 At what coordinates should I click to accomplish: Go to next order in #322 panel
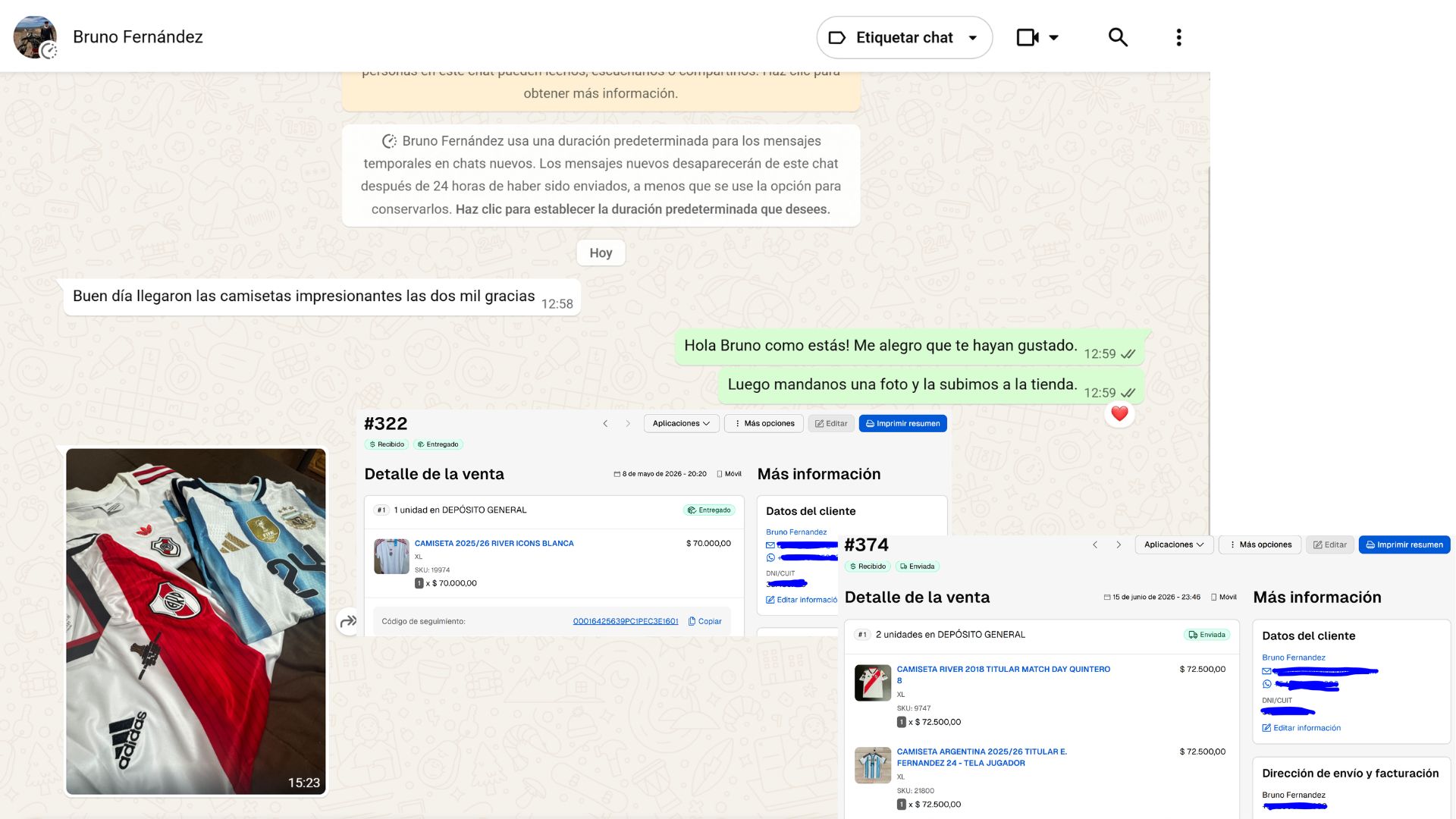tap(628, 423)
